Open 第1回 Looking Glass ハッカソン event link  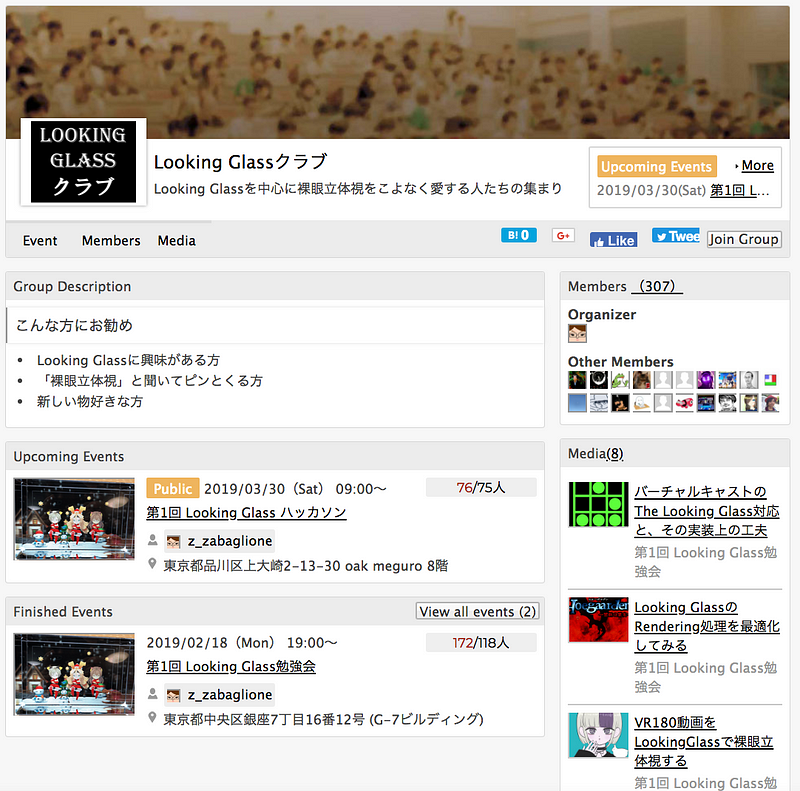(246, 512)
